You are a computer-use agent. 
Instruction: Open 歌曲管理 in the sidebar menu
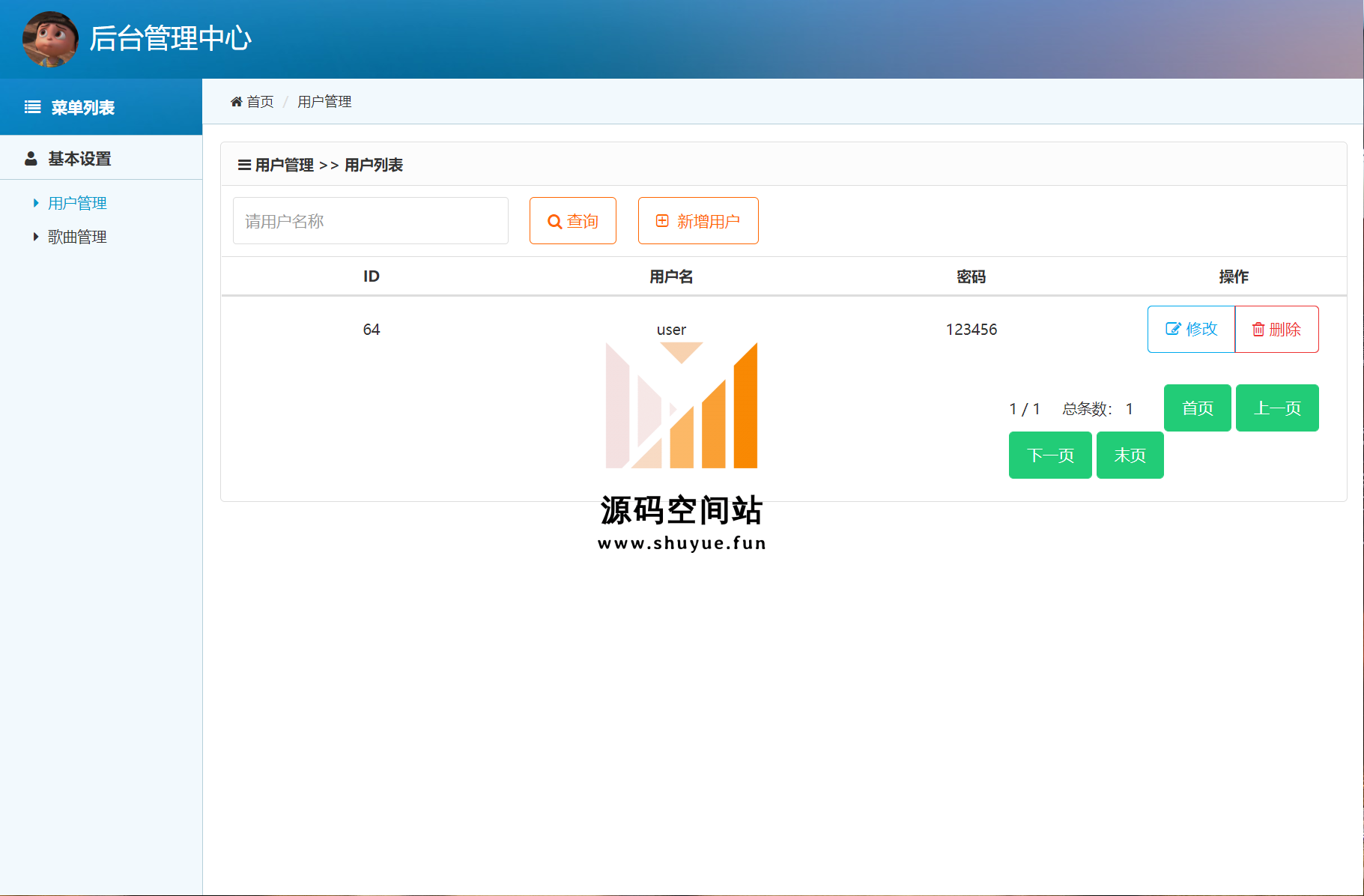(77, 237)
